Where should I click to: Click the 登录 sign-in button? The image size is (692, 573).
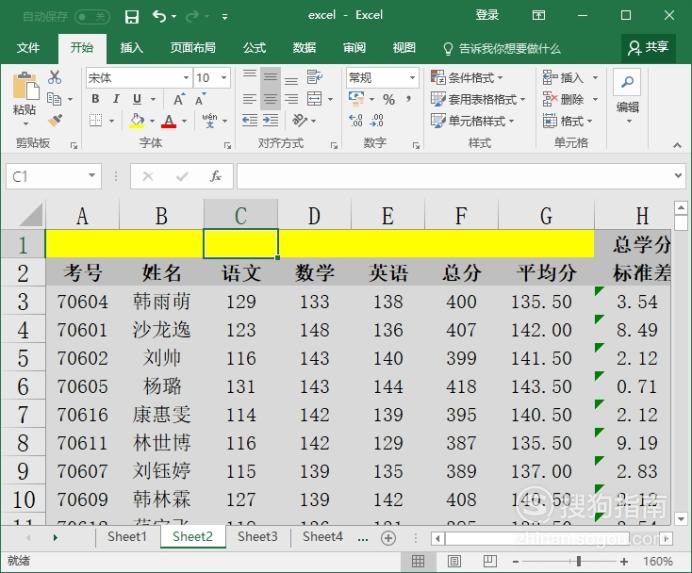tap(487, 15)
